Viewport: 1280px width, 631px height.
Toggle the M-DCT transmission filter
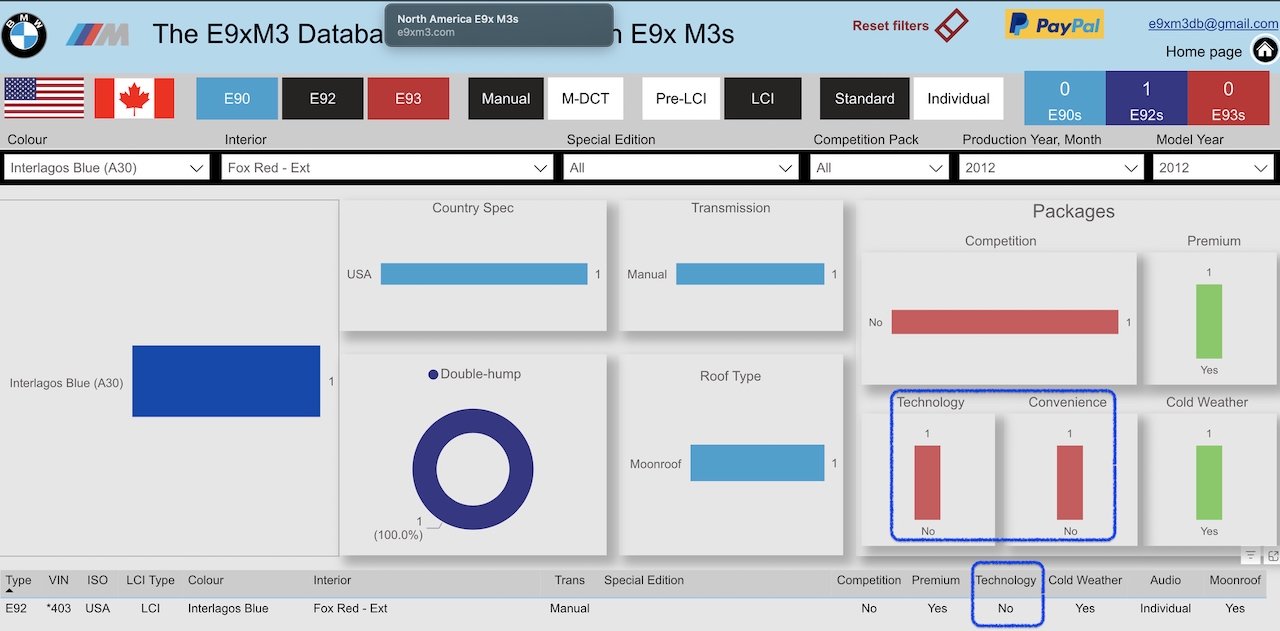pyautogui.click(x=585, y=98)
